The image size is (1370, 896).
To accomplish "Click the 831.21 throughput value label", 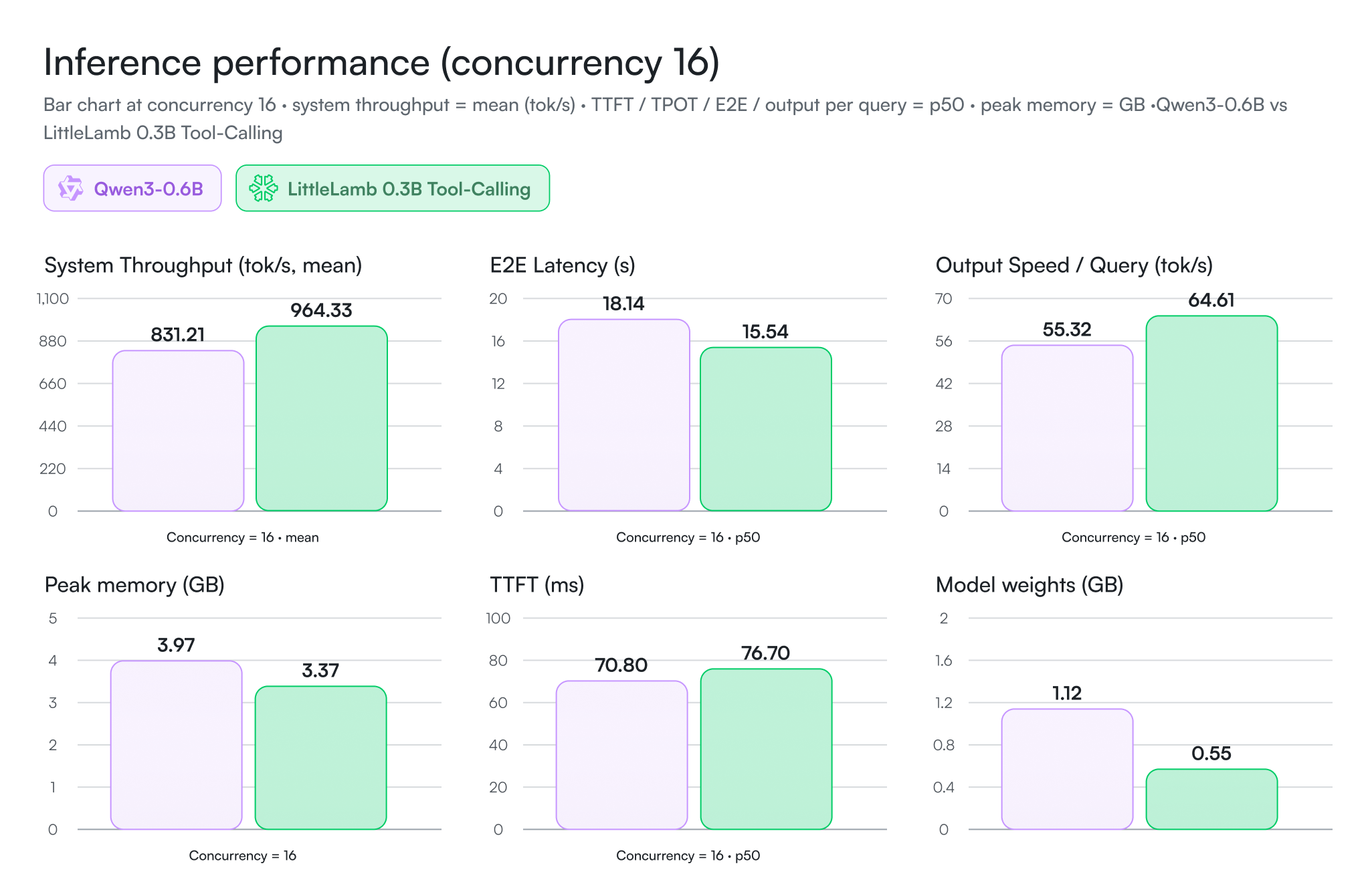I will pos(178,334).
